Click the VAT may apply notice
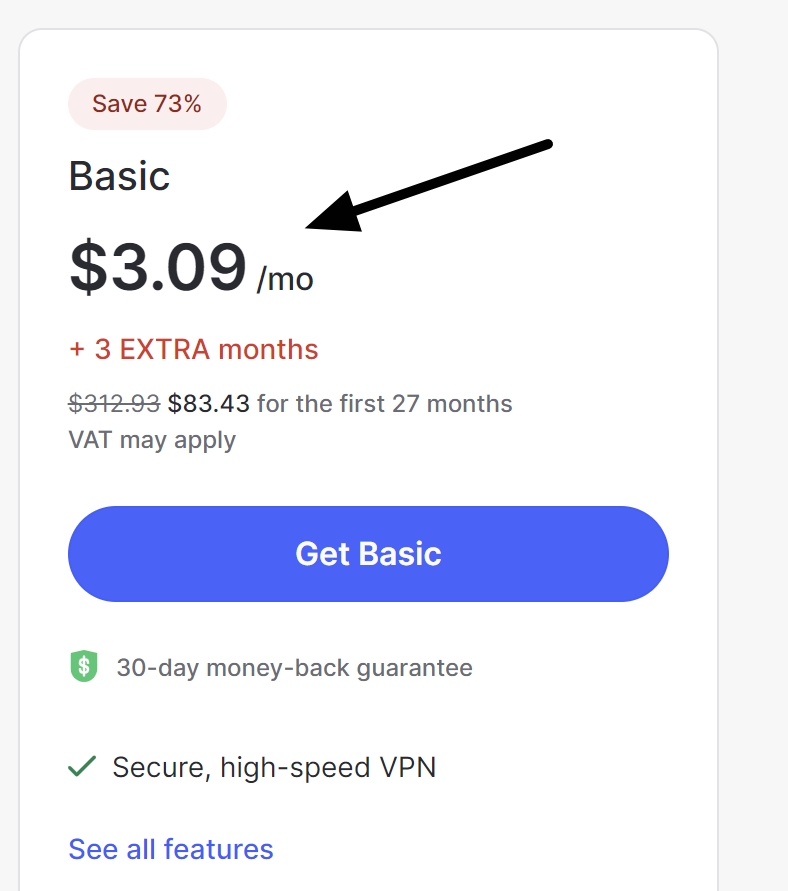This screenshot has width=788, height=891. click(151, 439)
